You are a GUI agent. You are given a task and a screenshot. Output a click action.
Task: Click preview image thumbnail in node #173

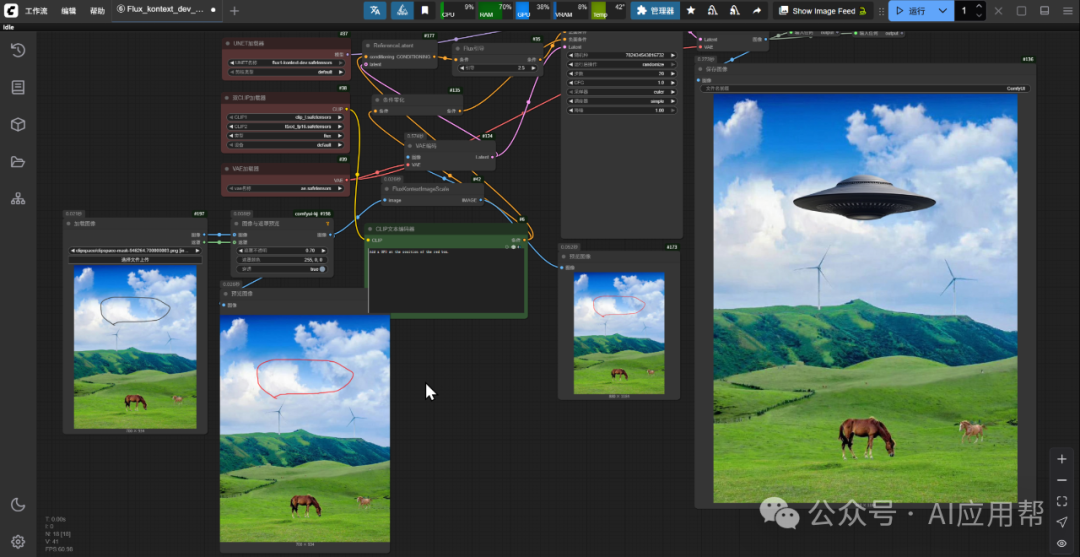pyautogui.click(x=619, y=333)
